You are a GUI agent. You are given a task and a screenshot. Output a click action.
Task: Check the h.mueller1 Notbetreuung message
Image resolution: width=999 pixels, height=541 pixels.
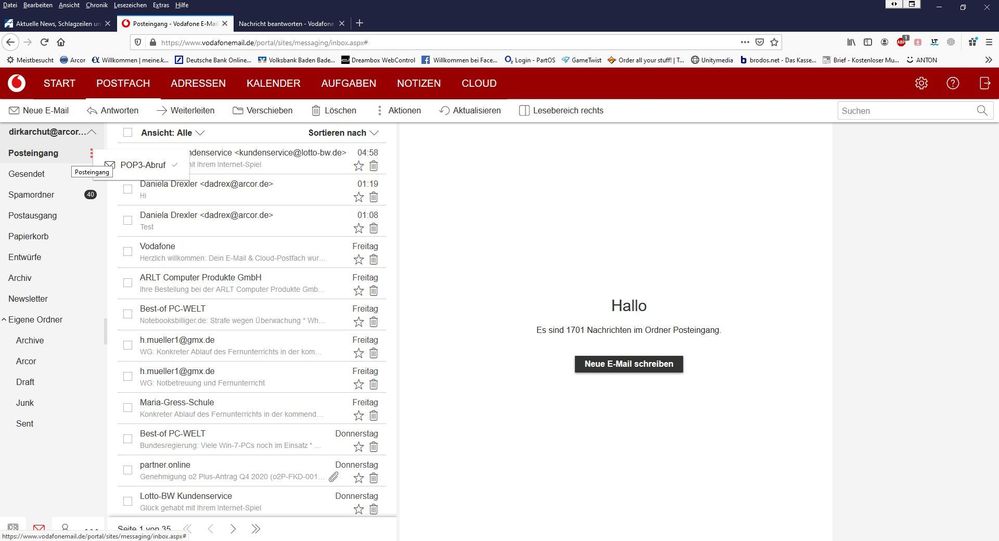[x=127, y=377]
